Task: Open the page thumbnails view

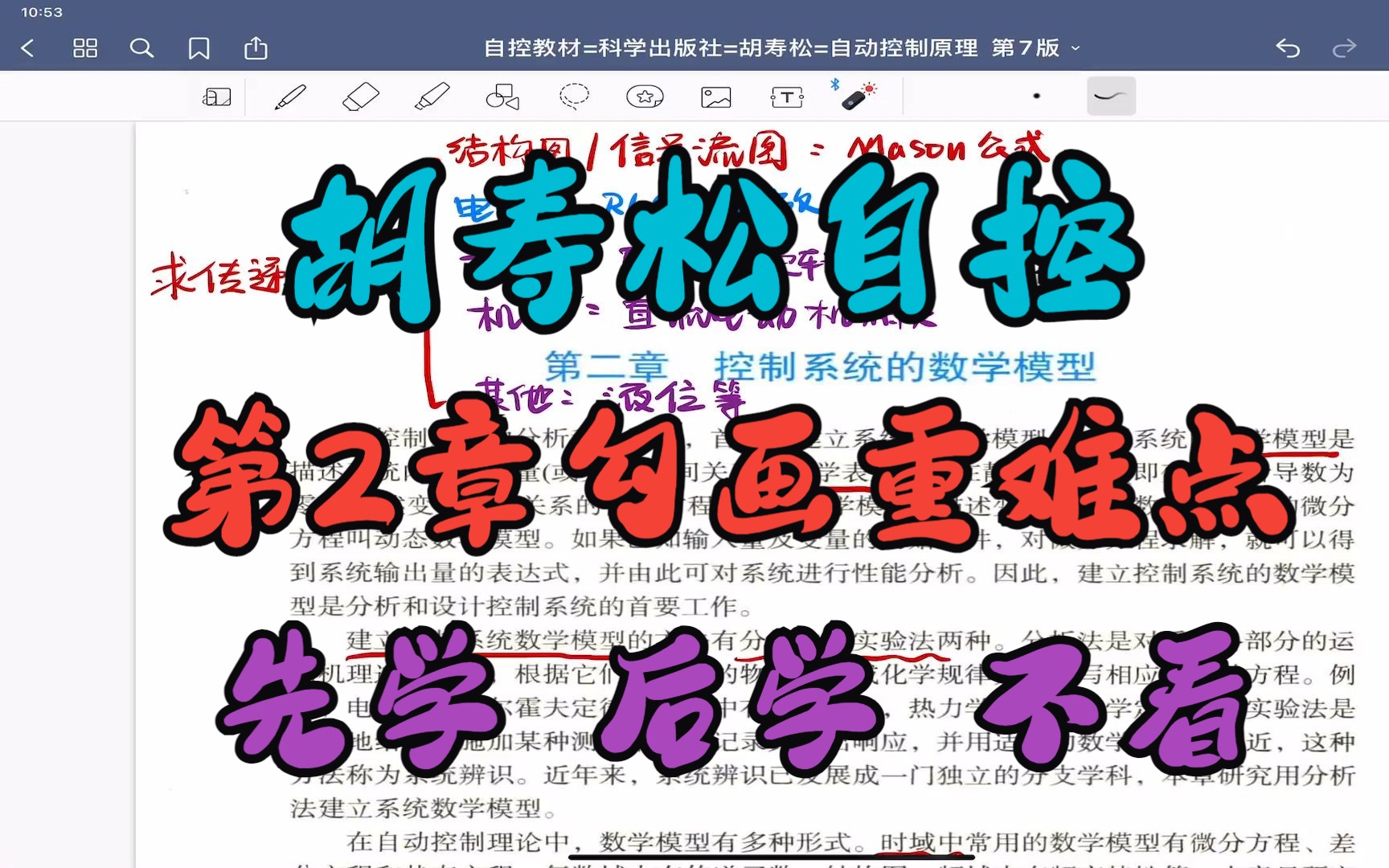Action: 86,48
